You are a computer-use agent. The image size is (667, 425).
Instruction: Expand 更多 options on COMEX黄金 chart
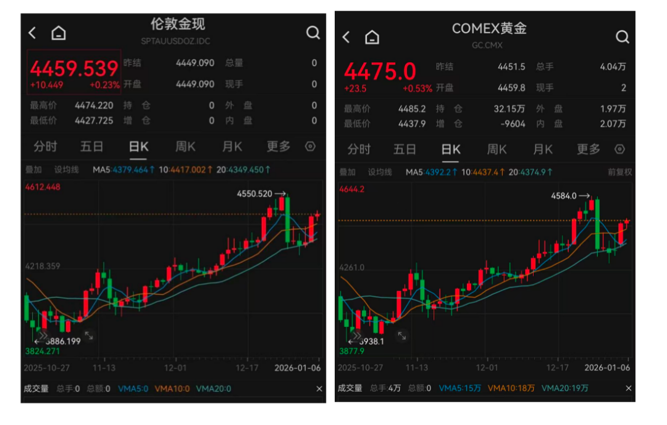(589, 149)
